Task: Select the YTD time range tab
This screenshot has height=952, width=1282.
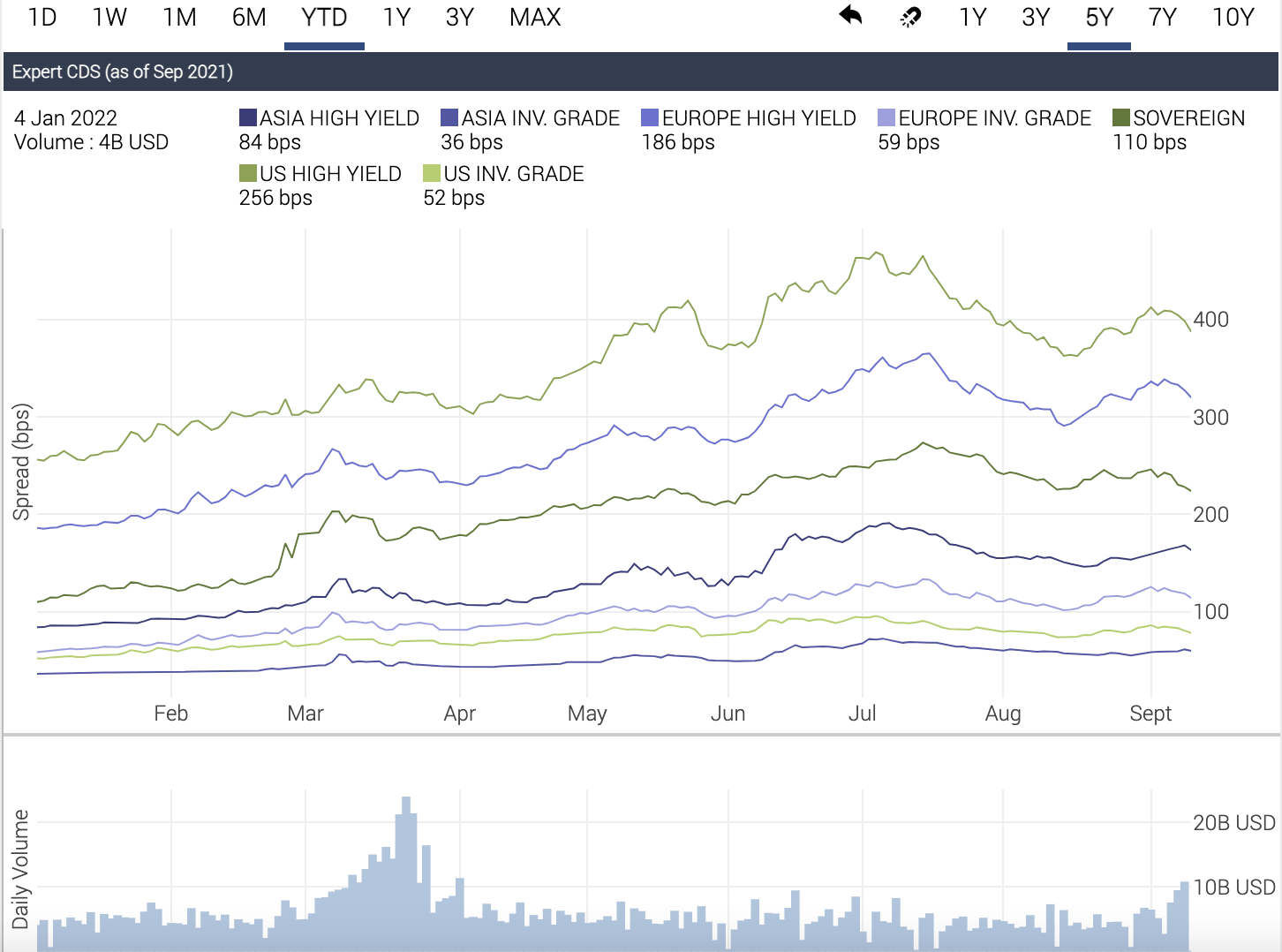Action: tap(324, 18)
